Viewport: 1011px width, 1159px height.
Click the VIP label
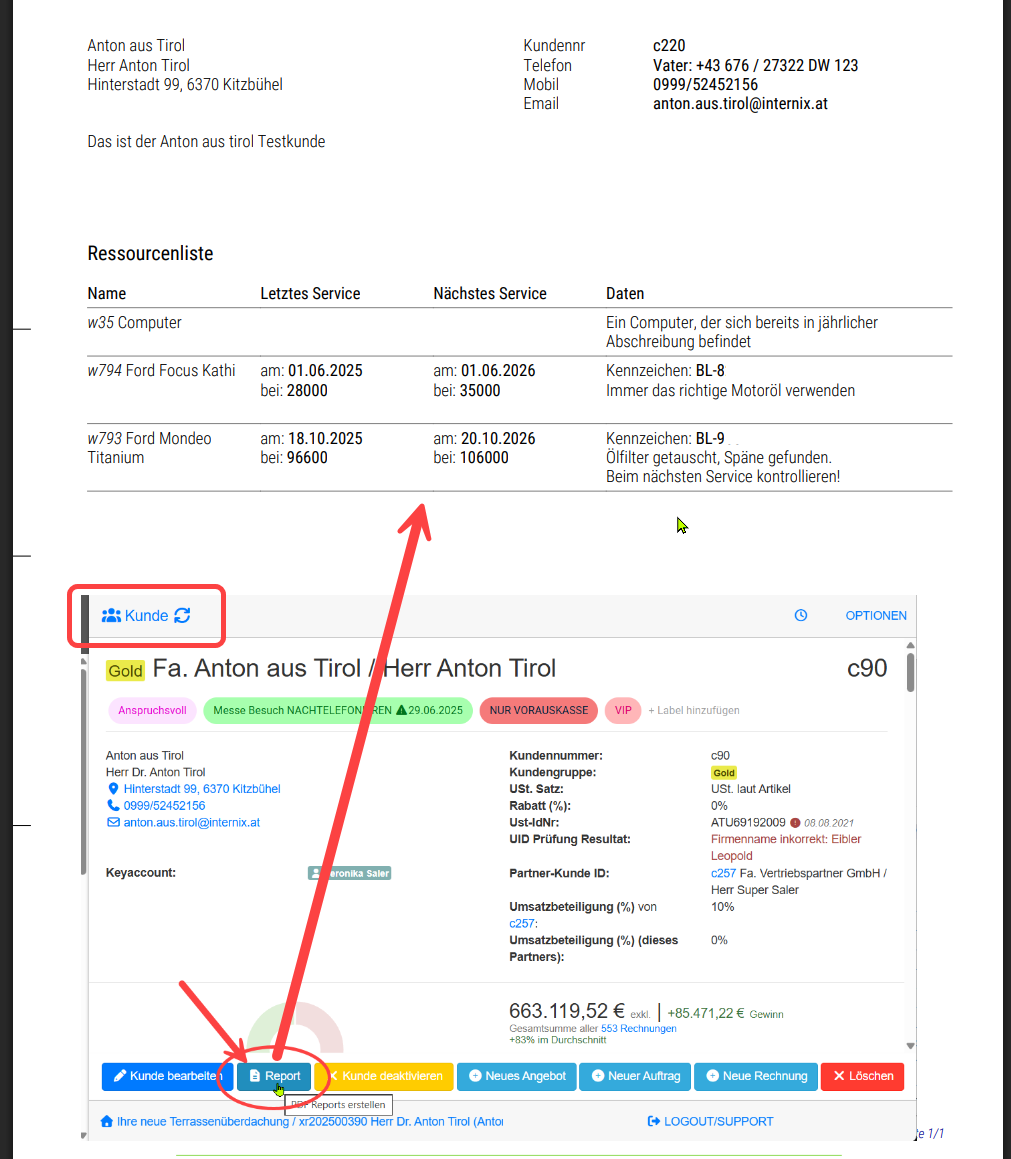pyautogui.click(x=623, y=710)
